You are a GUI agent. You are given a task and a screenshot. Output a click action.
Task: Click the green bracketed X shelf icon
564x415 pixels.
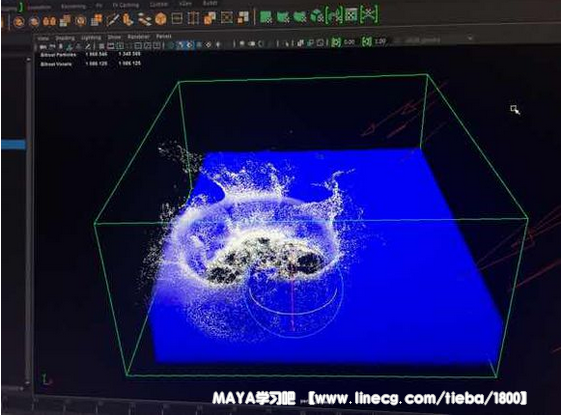(369, 14)
